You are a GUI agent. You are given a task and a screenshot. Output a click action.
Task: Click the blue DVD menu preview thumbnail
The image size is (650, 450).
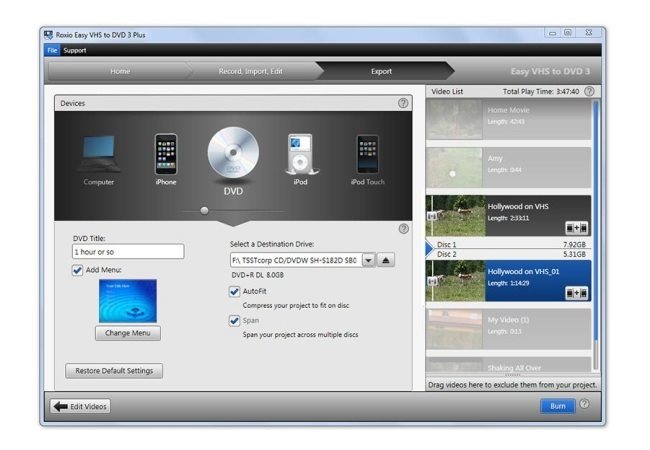[128, 301]
